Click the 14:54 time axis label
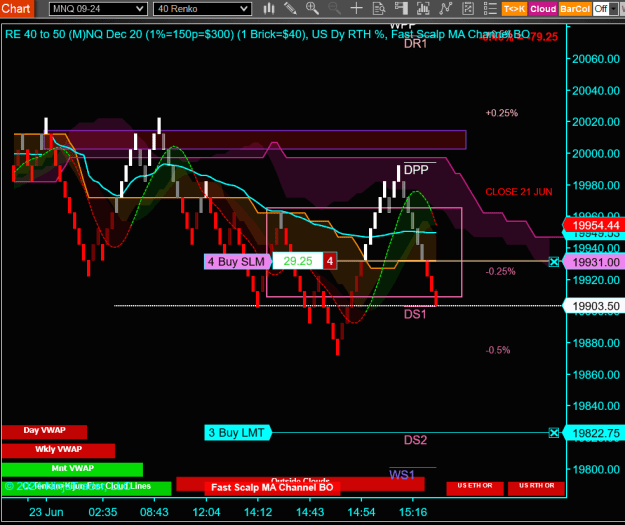This screenshot has width=625, height=525. pyautogui.click(x=361, y=512)
